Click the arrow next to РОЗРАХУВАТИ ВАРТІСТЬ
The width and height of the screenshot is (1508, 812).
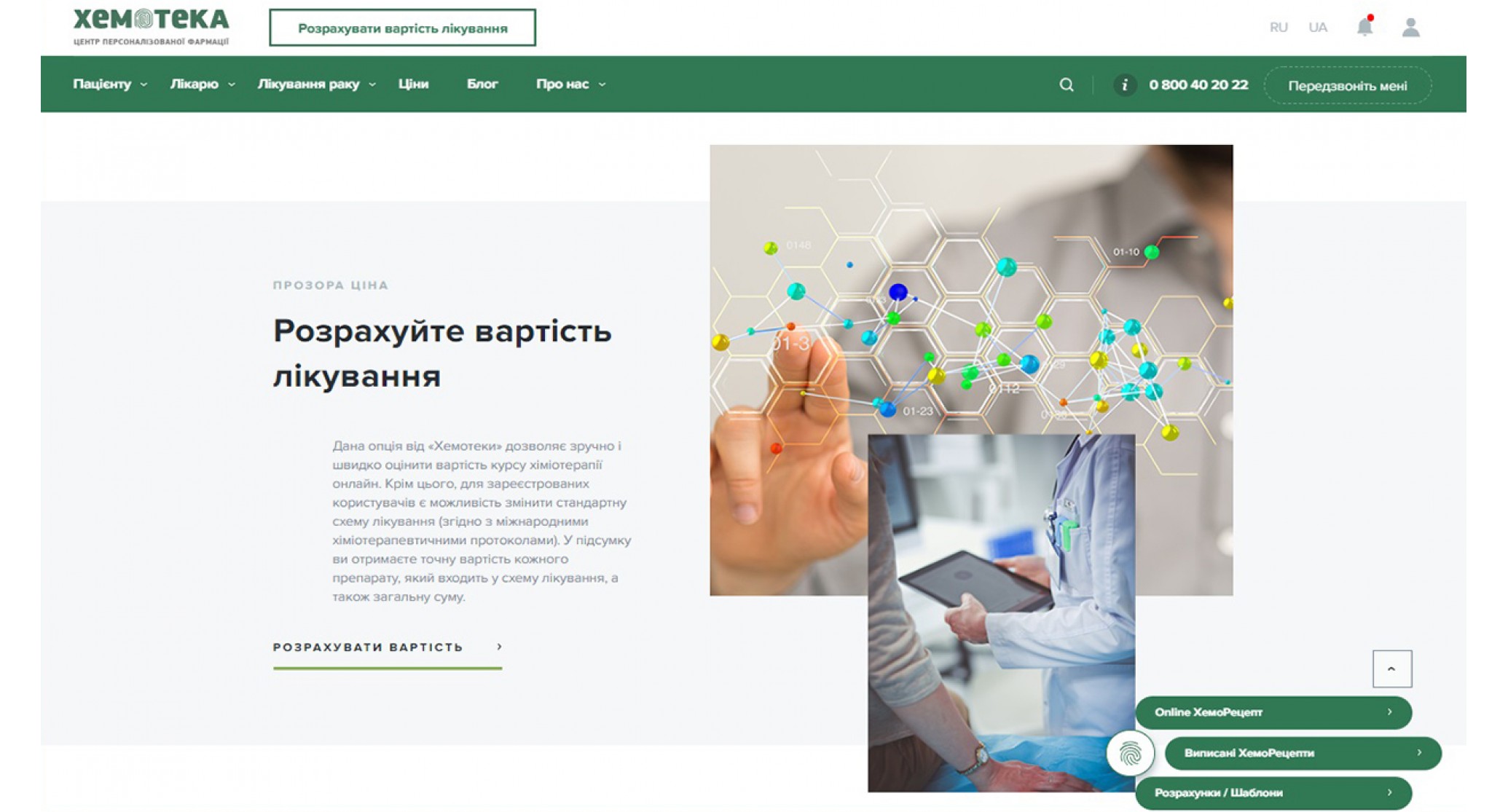pyautogui.click(x=499, y=647)
